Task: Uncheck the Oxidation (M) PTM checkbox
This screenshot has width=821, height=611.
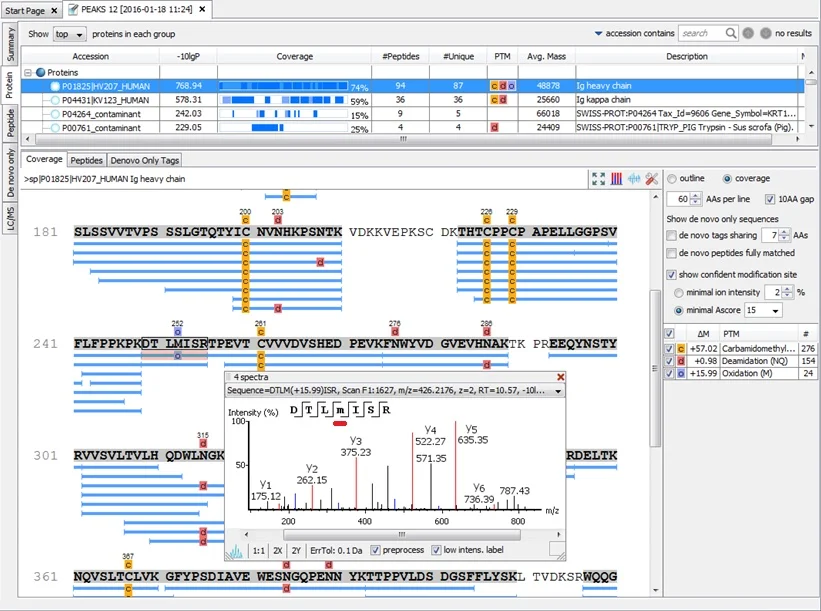Action: (x=669, y=374)
